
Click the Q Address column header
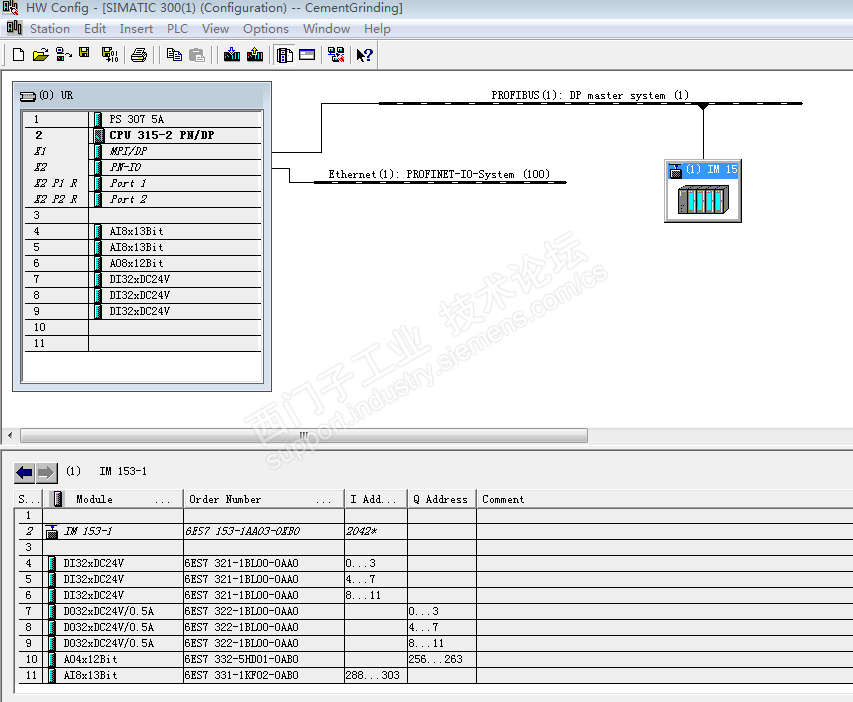[442, 499]
